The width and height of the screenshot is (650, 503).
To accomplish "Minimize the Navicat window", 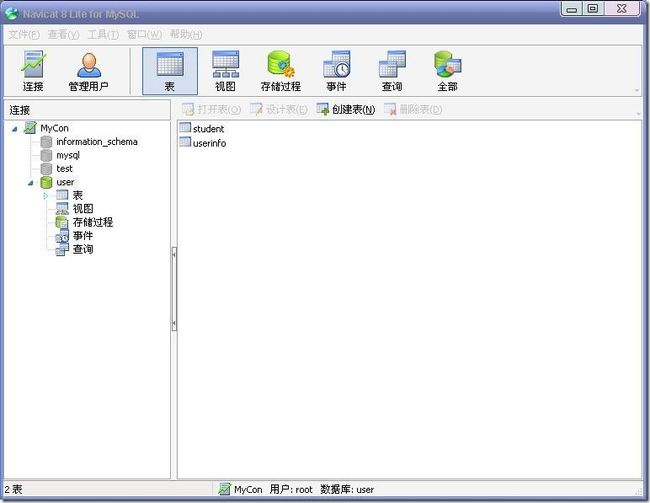I will (x=572, y=9).
